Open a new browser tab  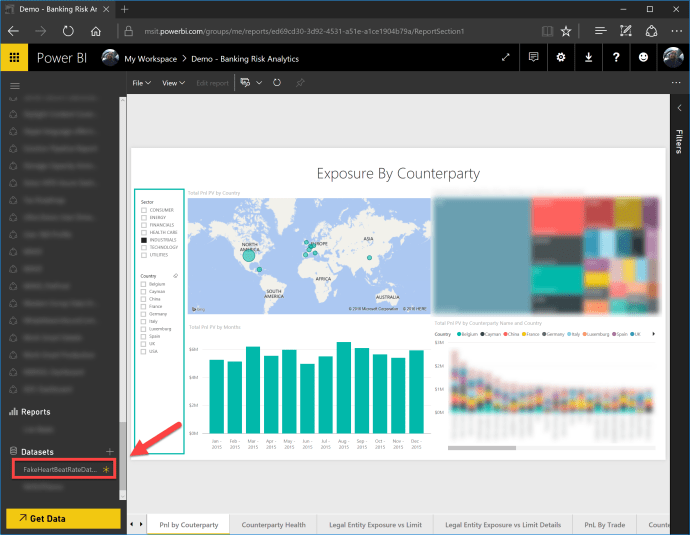[125, 9]
